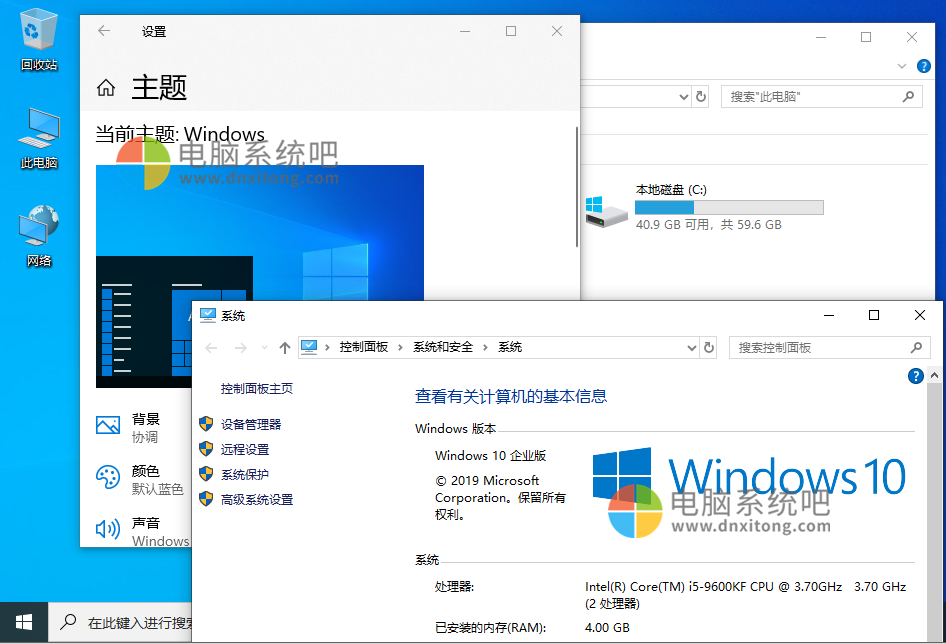Click the Search Control Panel field
Image resolution: width=946 pixels, height=644 pixels.
[820, 347]
